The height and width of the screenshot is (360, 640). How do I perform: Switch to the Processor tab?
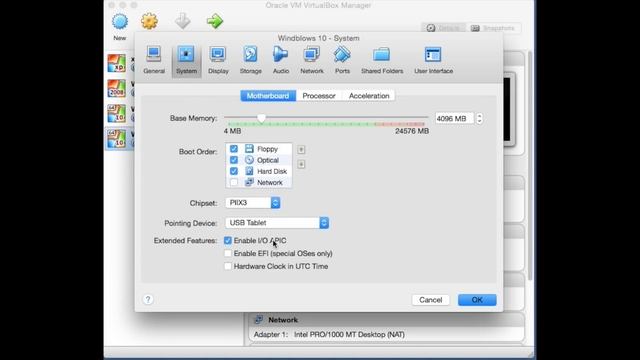point(319,96)
